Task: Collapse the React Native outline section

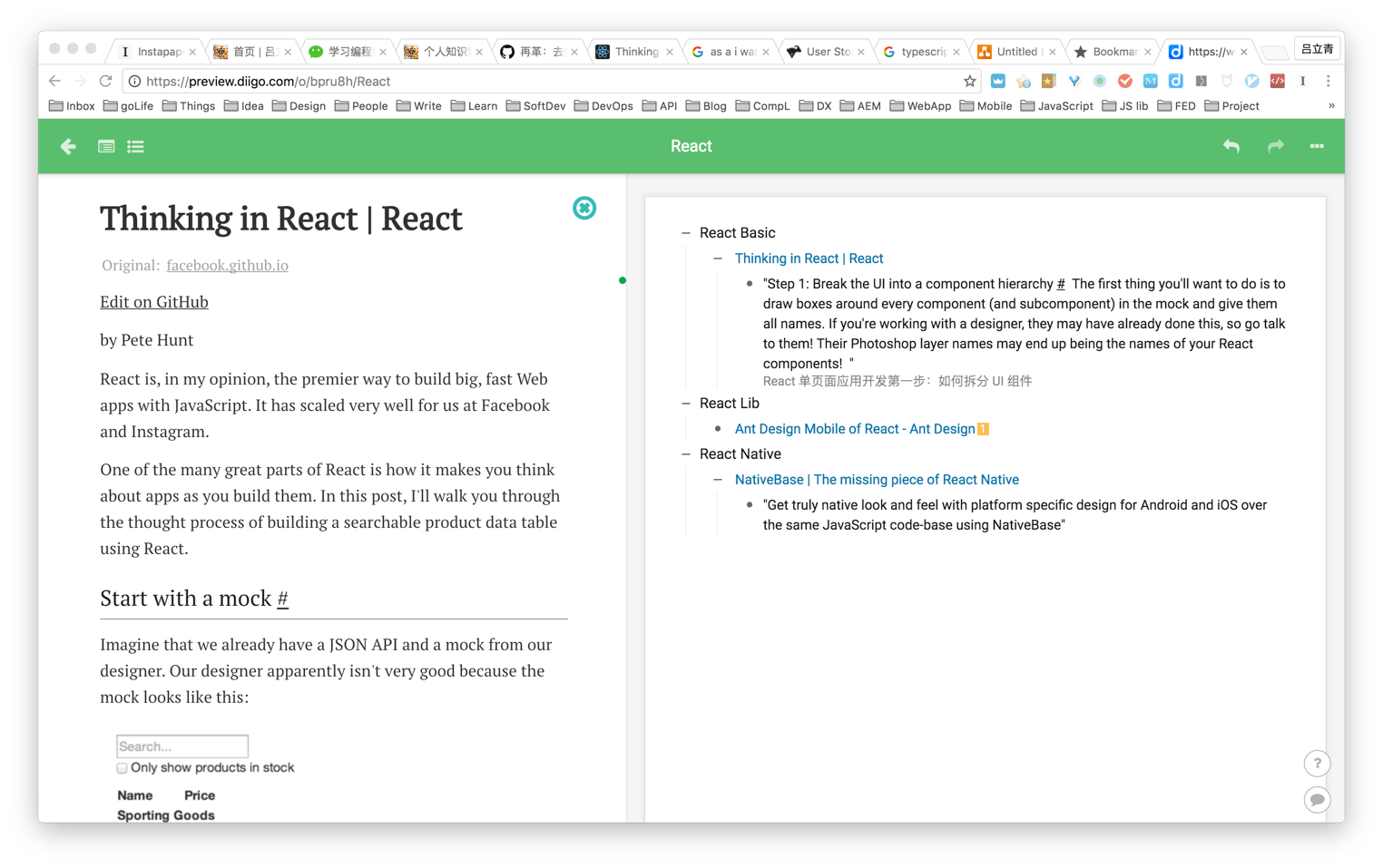Action: coord(686,454)
